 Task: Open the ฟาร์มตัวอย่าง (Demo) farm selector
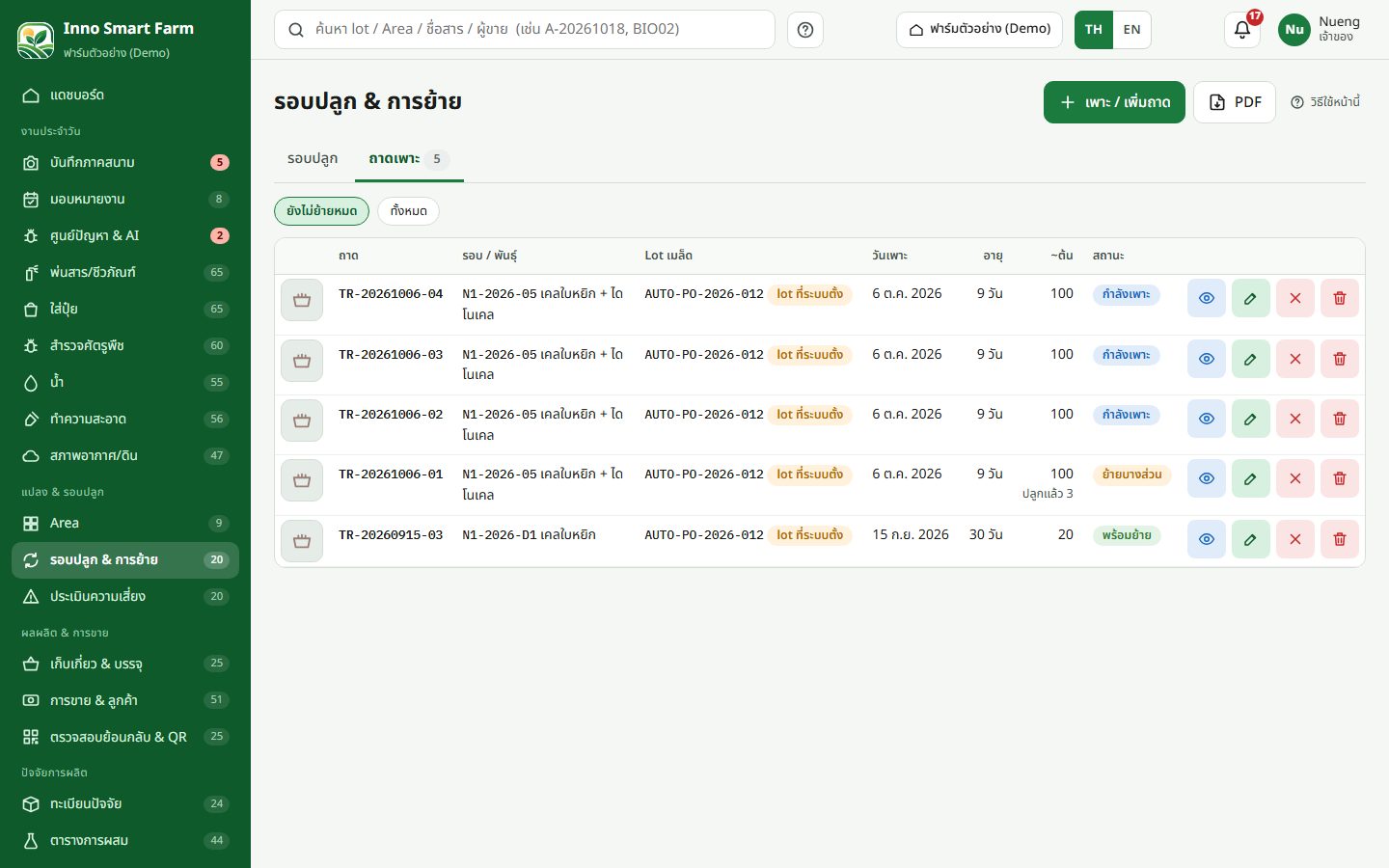pos(979,30)
